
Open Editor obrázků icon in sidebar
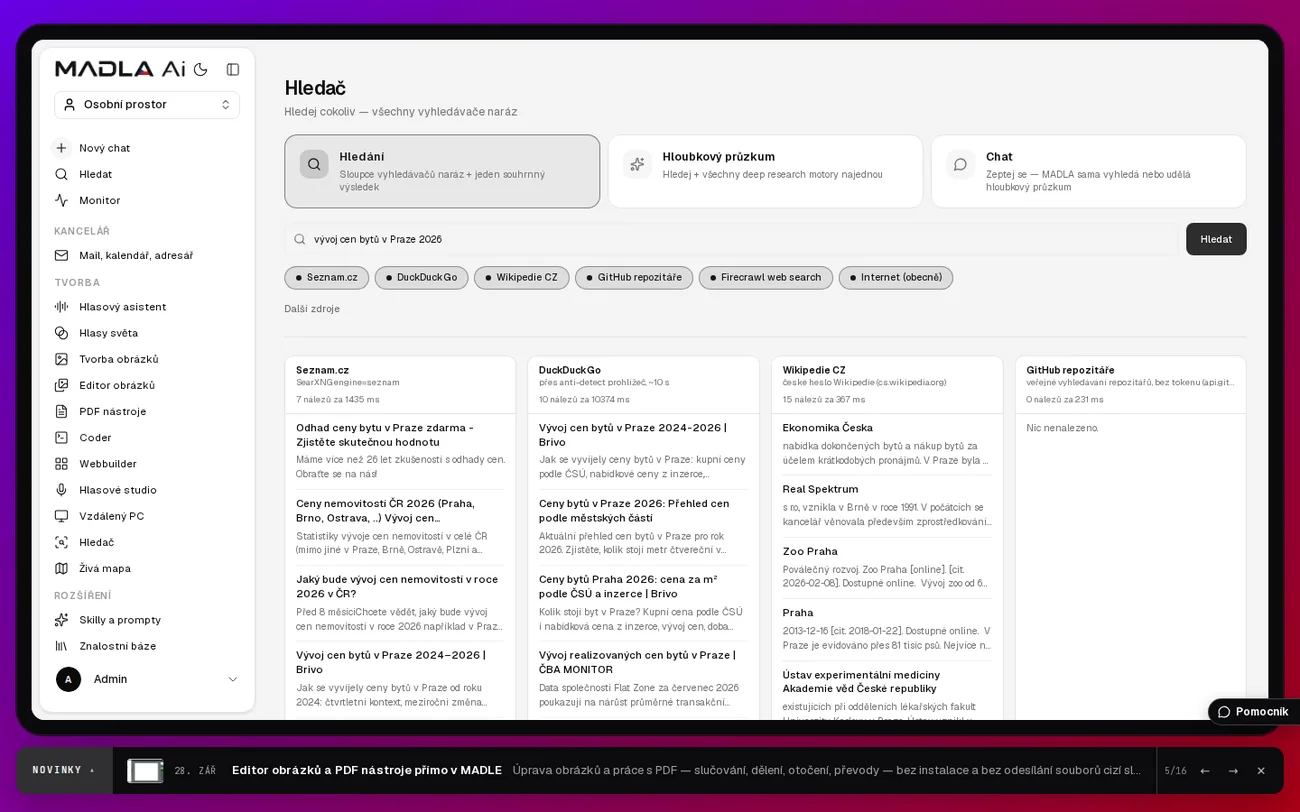[61, 385]
